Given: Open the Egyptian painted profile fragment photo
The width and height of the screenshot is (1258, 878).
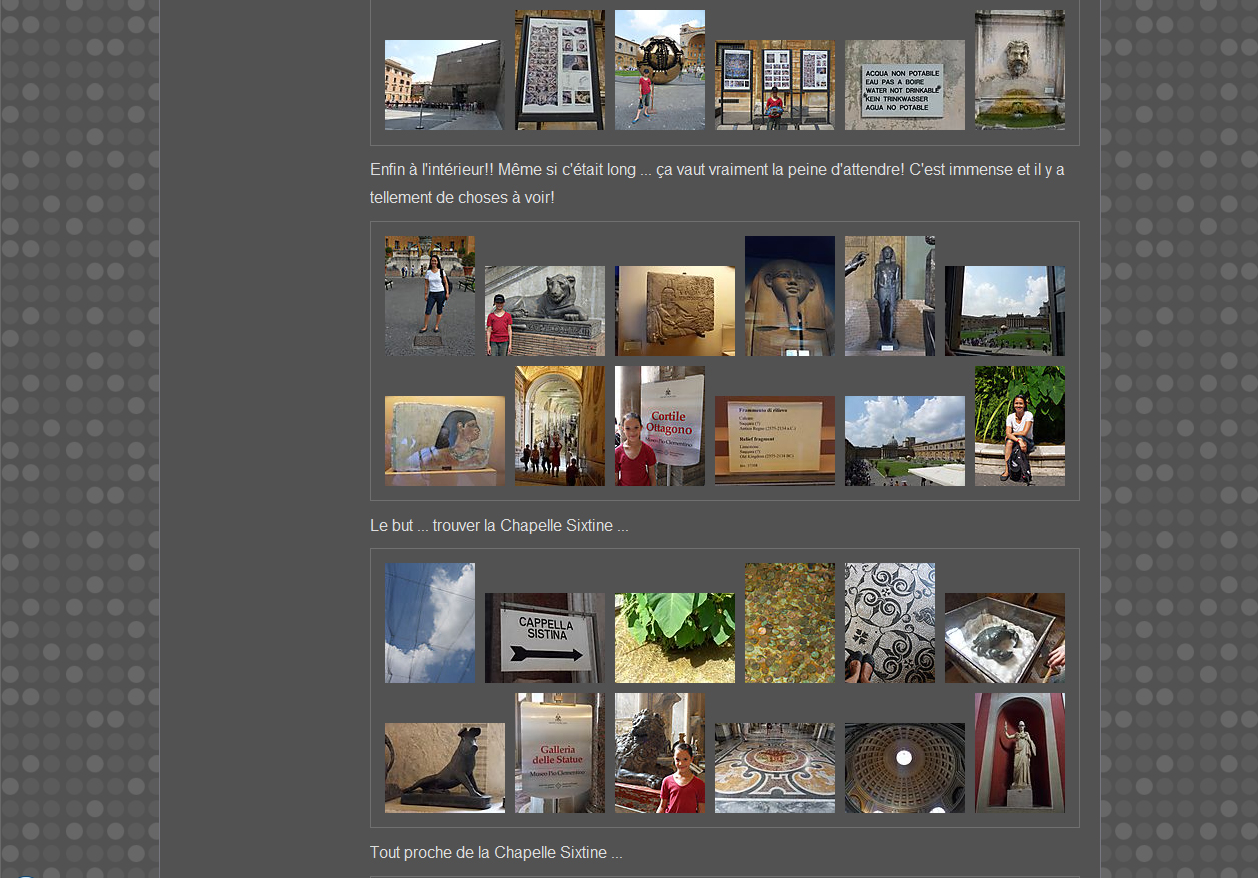Looking at the screenshot, I should pos(444,441).
